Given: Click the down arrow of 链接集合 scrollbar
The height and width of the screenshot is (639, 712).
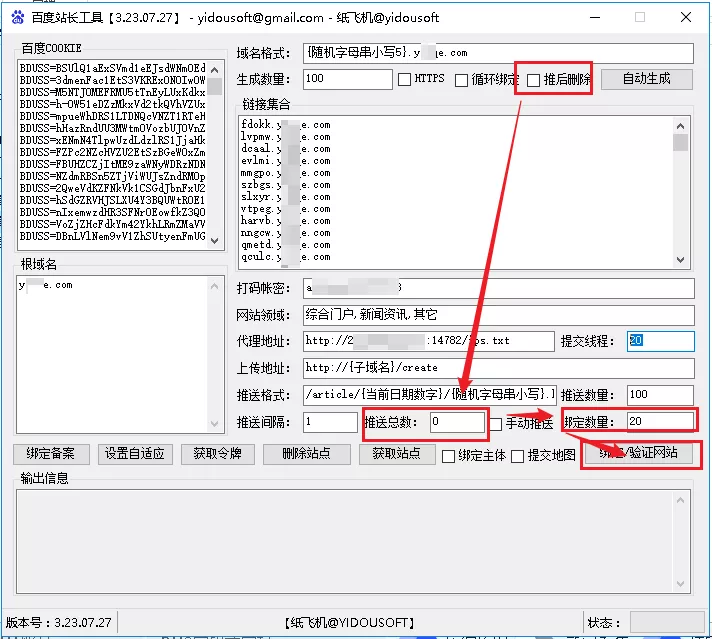Looking at the screenshot, I should click(x=680, y=260).
